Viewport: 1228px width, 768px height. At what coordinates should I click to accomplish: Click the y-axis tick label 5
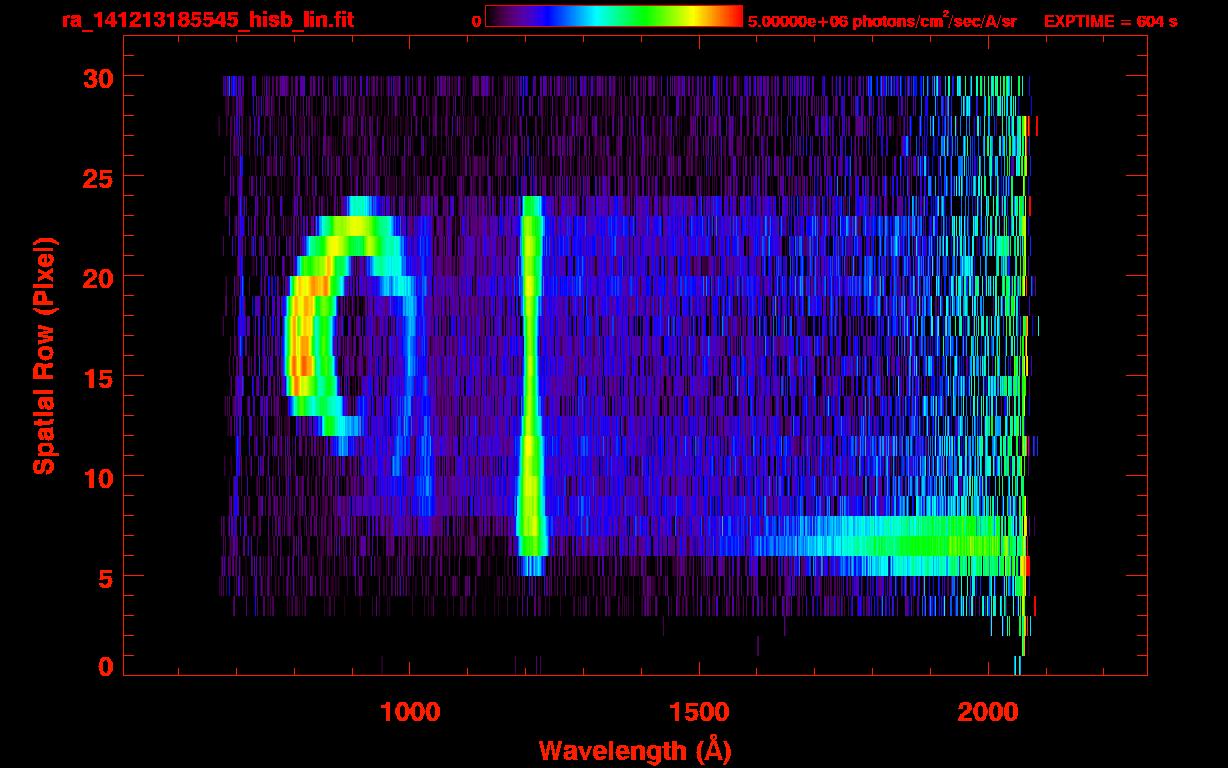pyautogui.click(x=106, y=577)
